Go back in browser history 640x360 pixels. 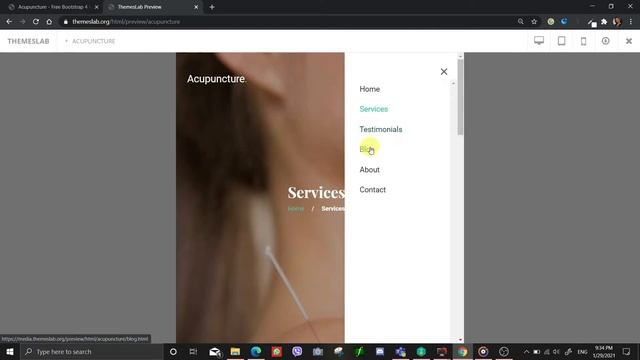tap(9, 22)
